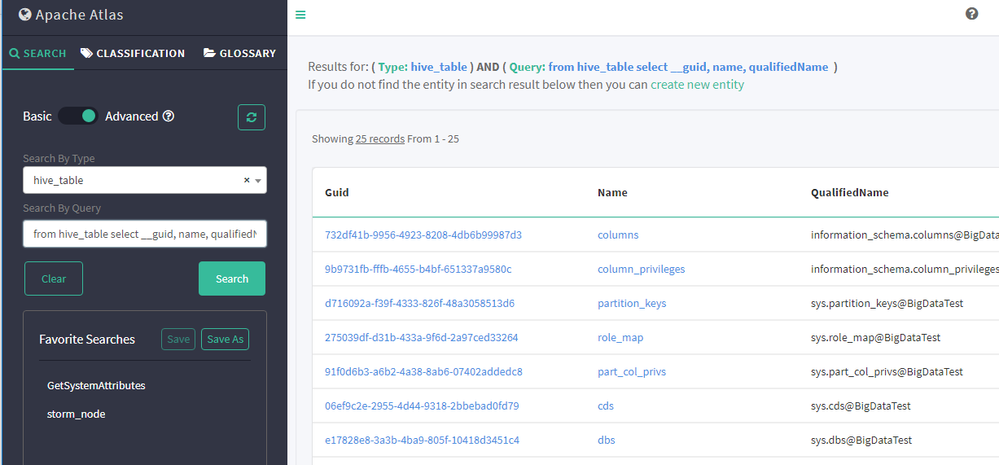The image size is (999, 465).
Task: Open the create new entity link
Action: click(697, 84)
